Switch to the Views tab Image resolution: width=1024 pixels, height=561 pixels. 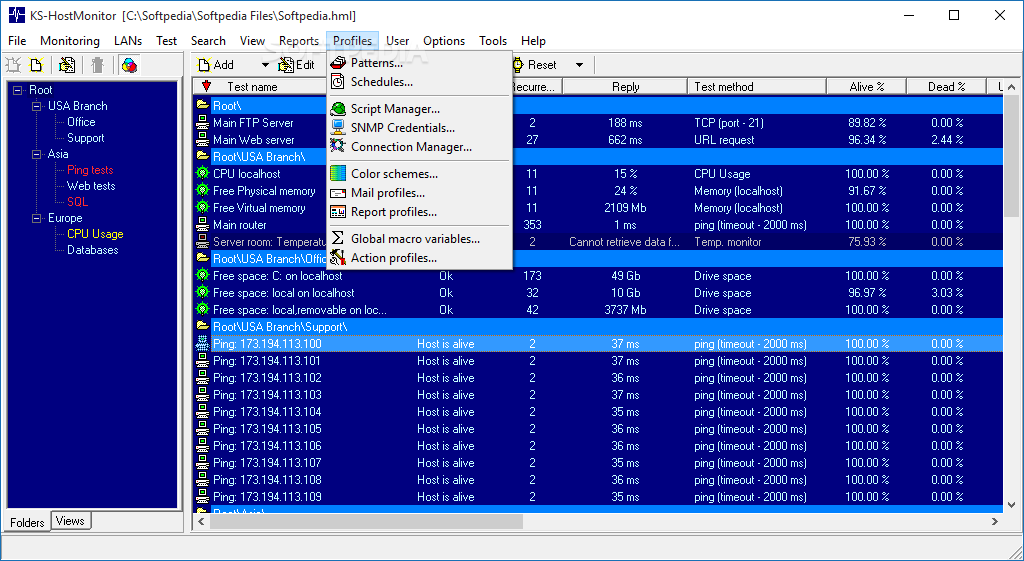(70, 521)
